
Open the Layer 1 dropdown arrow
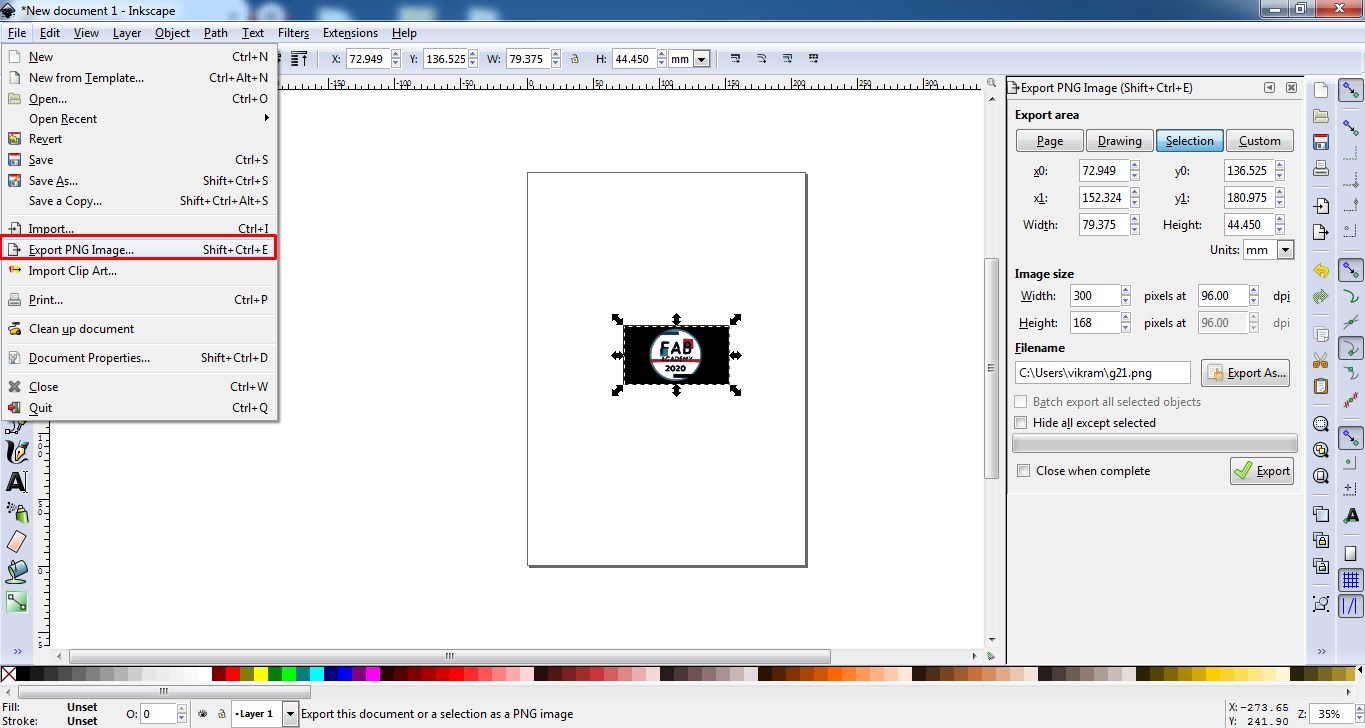coord(290,714)
